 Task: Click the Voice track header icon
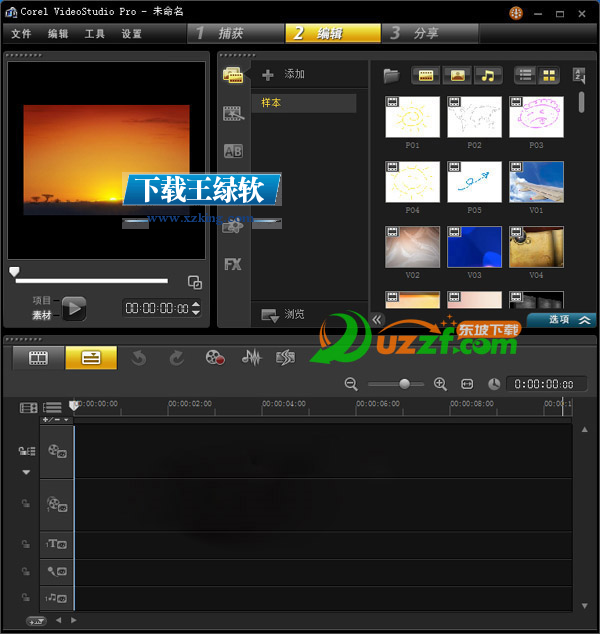click(x=57, y=571)
